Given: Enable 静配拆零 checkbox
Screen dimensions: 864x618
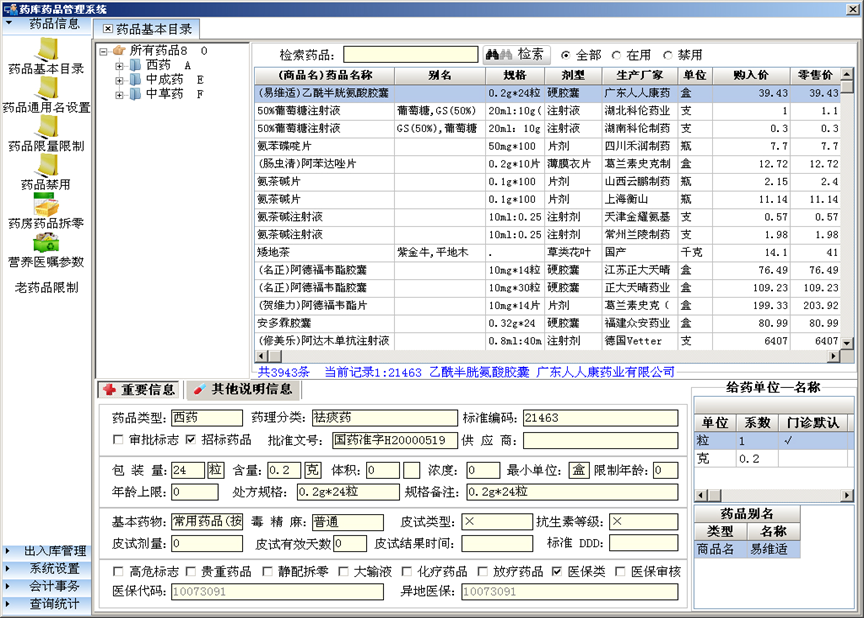Looking at the screenshot, I should click(x=267, y=571).
